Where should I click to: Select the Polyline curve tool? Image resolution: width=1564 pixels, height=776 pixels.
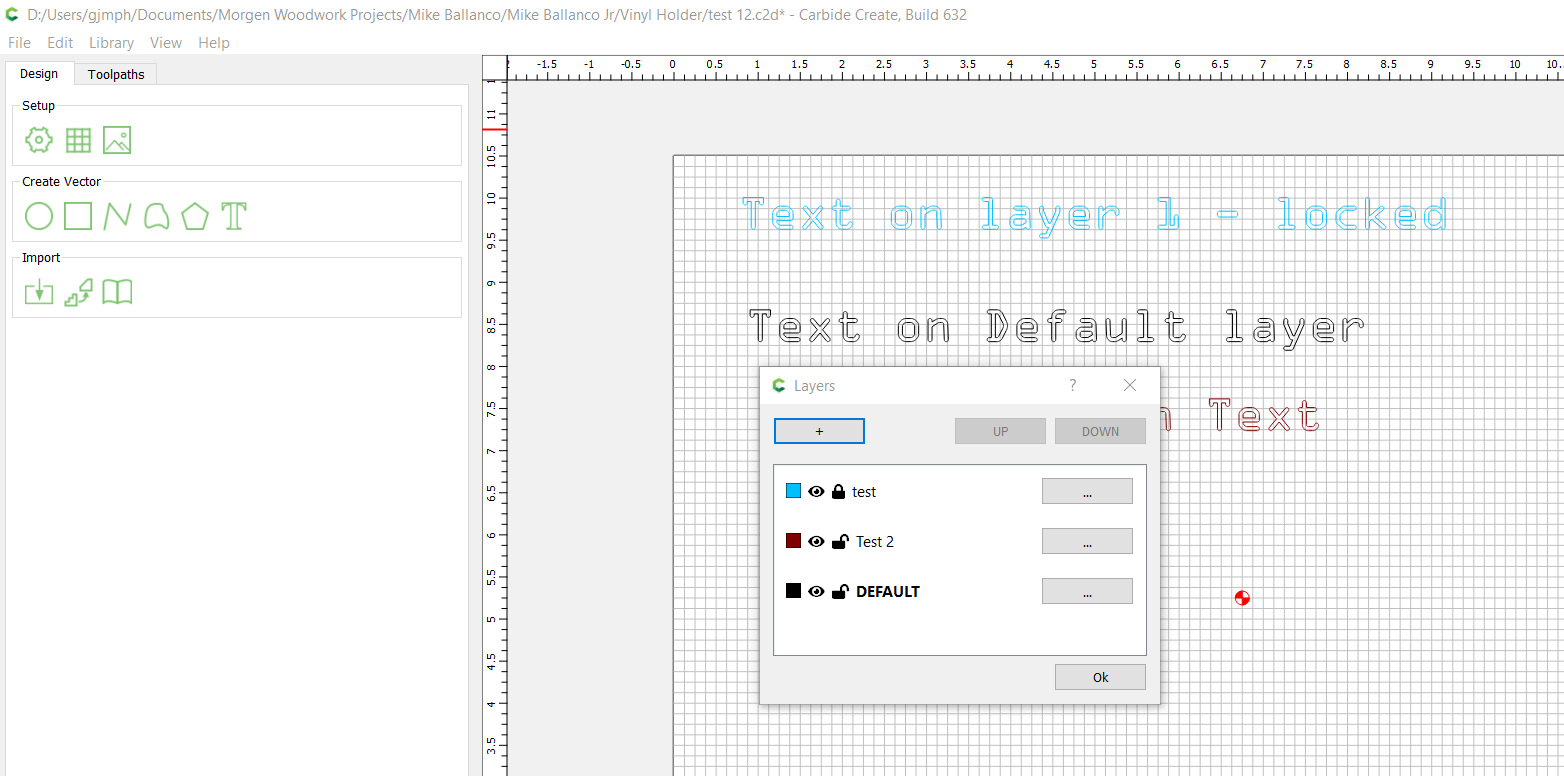click(117, 216)
